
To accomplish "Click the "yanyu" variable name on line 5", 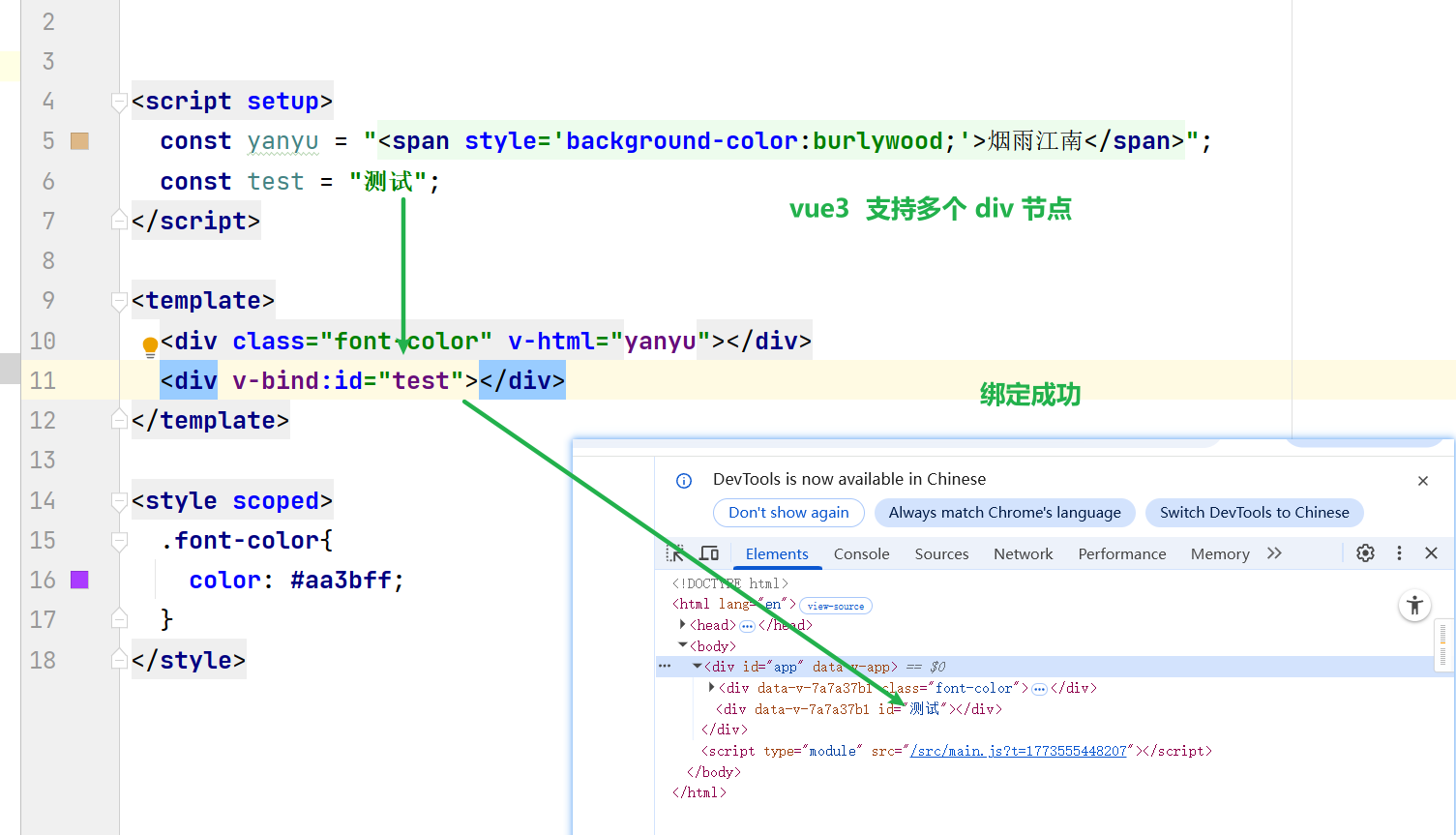I will coord(282,141).
